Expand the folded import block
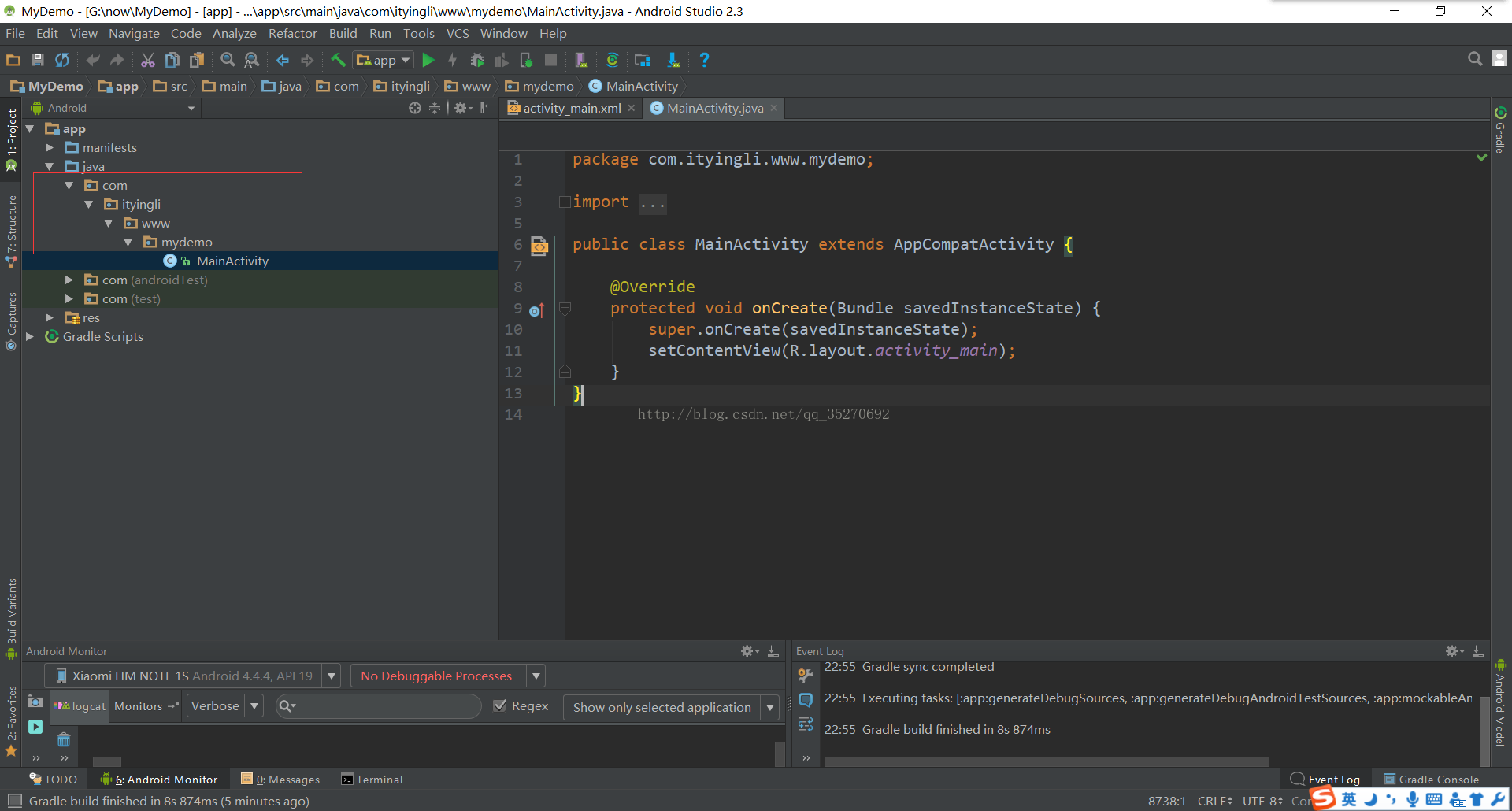The width and height of the screenshot is (1512, 811). [x=564, y=202]
